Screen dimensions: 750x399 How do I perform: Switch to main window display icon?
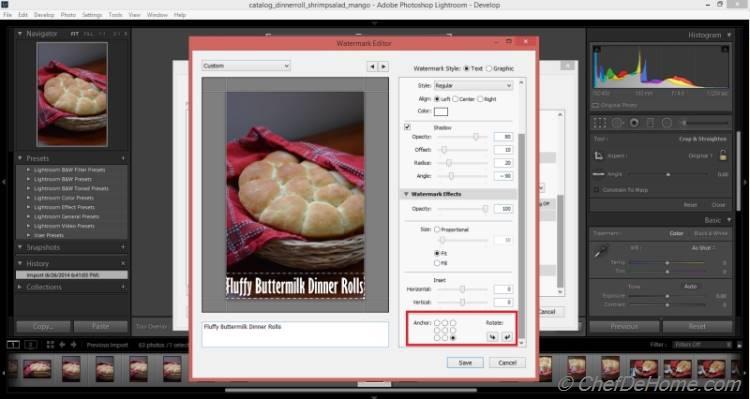click(13, 344)
